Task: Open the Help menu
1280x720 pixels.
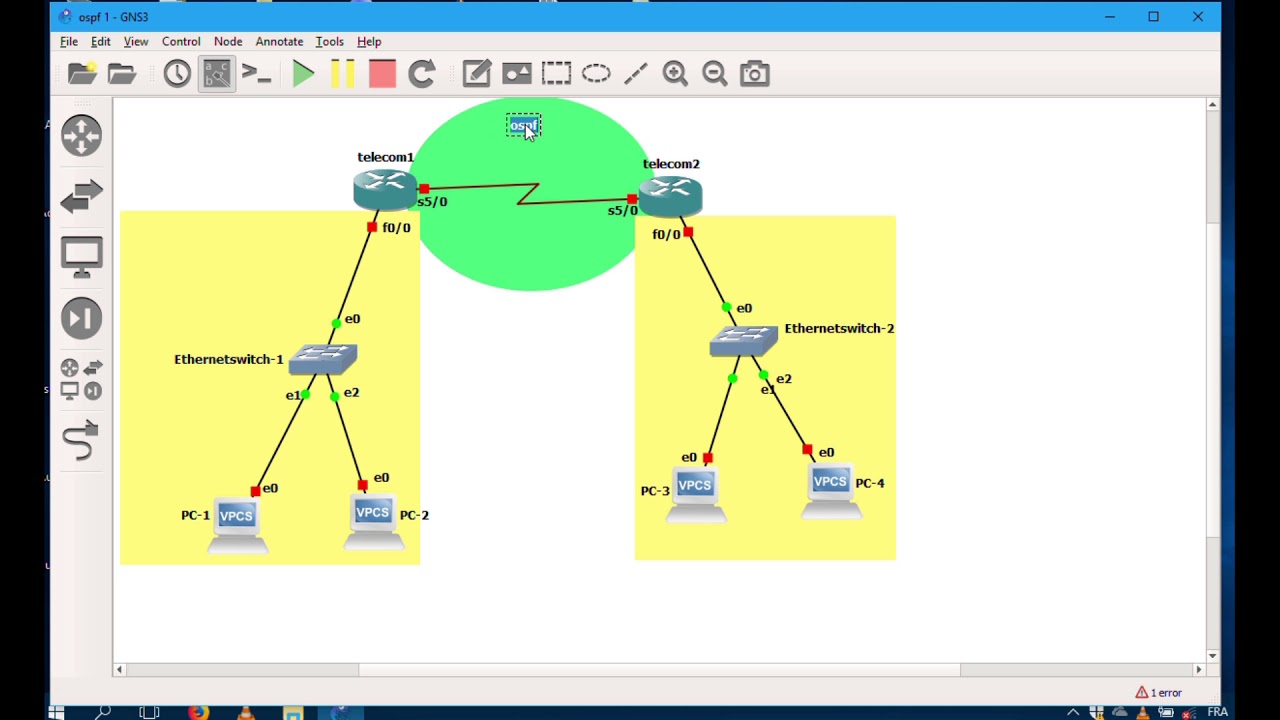Action: coord(369,42)
